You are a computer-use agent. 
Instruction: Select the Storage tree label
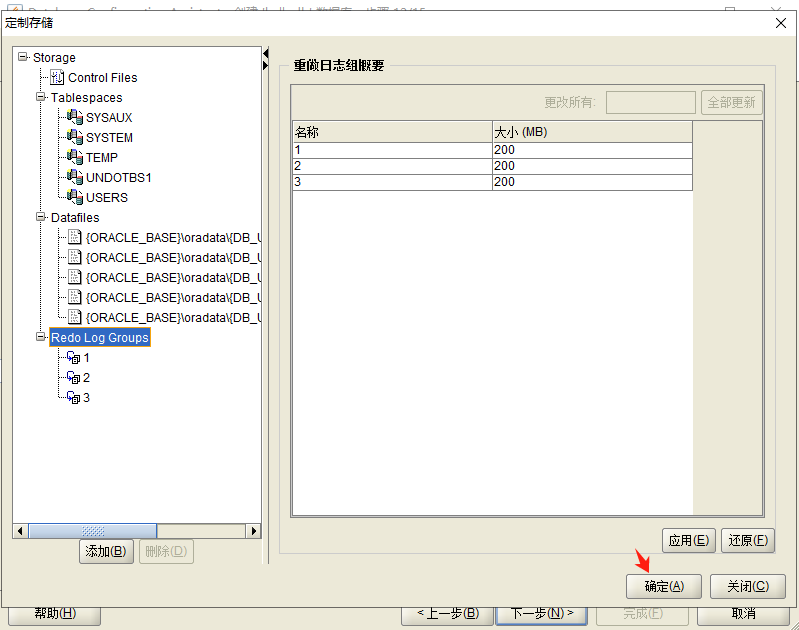pos(54,58)
